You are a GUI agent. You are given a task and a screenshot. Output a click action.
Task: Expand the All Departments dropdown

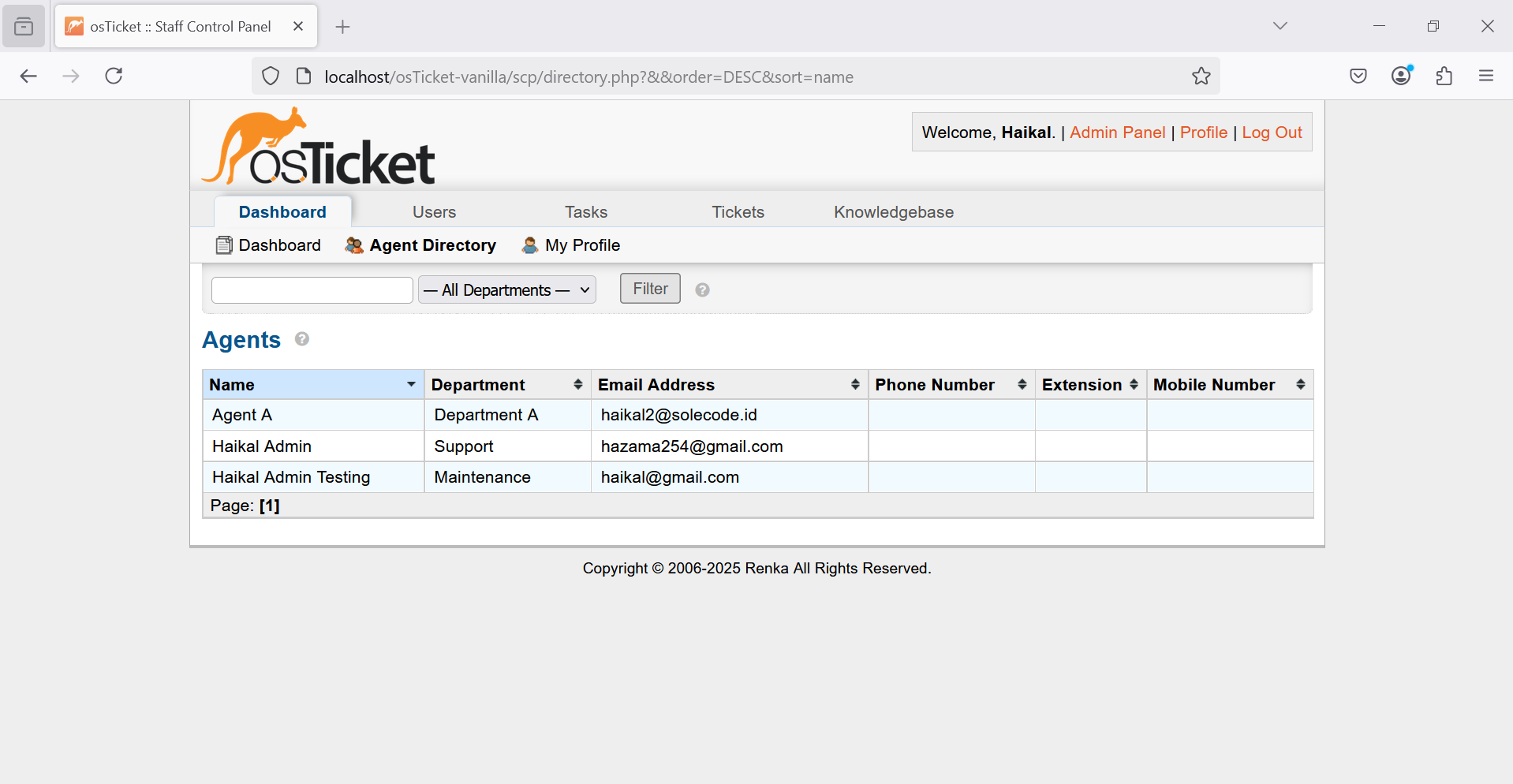pos(506,290)
